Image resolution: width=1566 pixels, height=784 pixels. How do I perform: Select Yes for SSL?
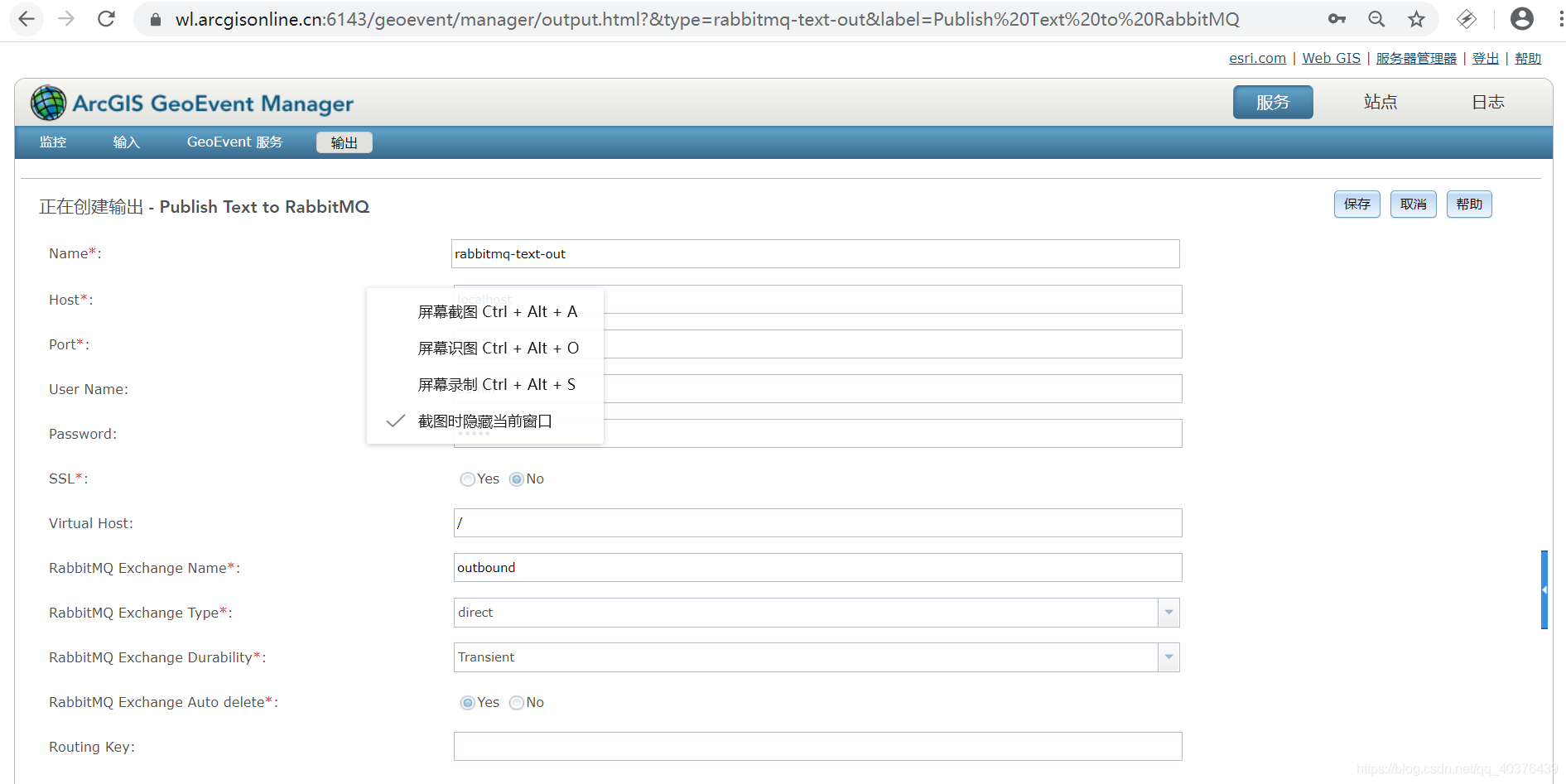click(468, 479)
